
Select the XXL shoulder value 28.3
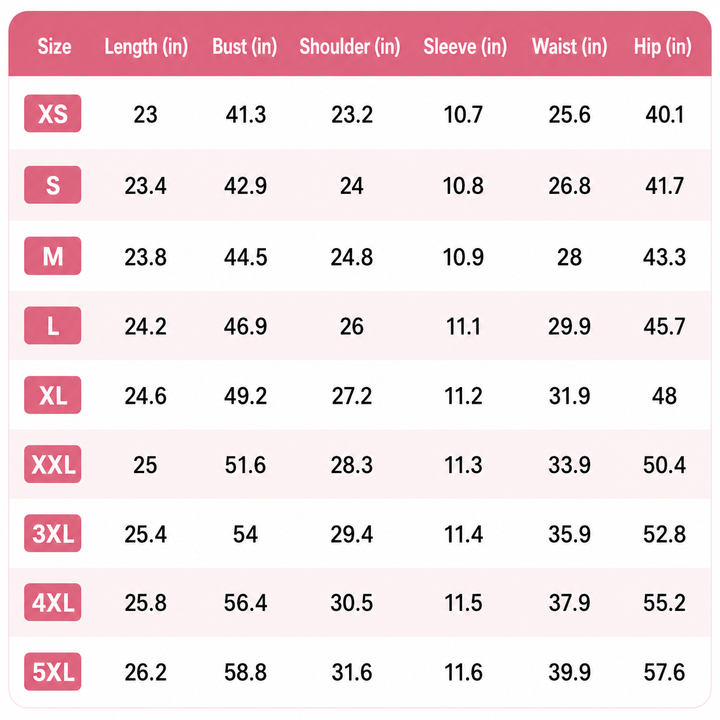coord(352,465)
